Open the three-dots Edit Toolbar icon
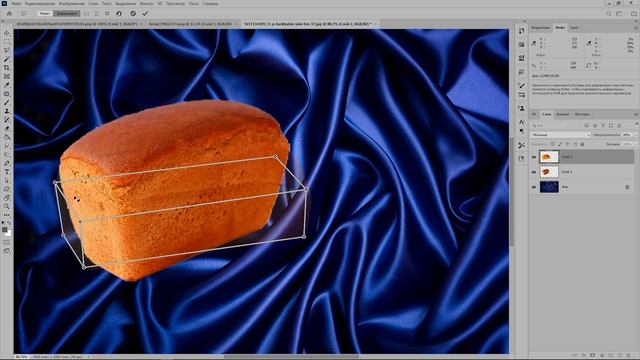The width and height of the screenshot is (640, 360). pyautogui.click(x=7, y=215)
